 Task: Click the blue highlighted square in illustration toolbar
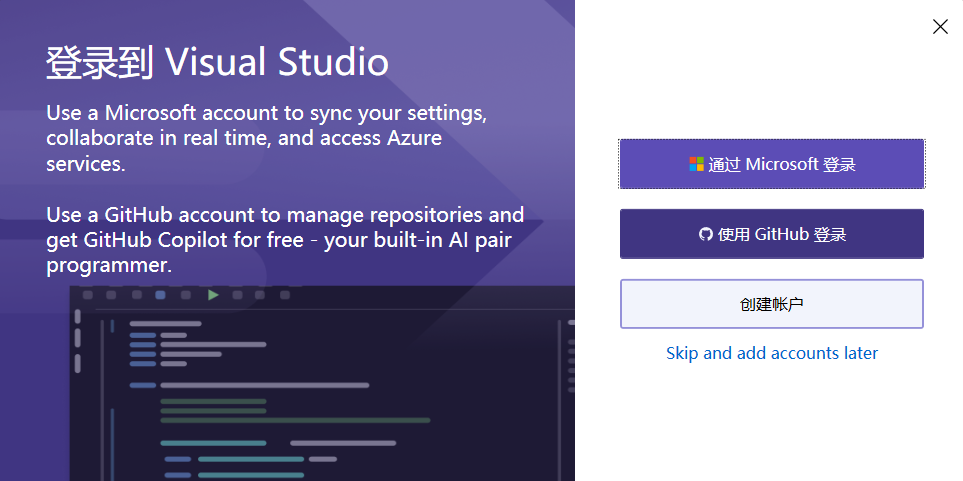[x=161, y=295]
